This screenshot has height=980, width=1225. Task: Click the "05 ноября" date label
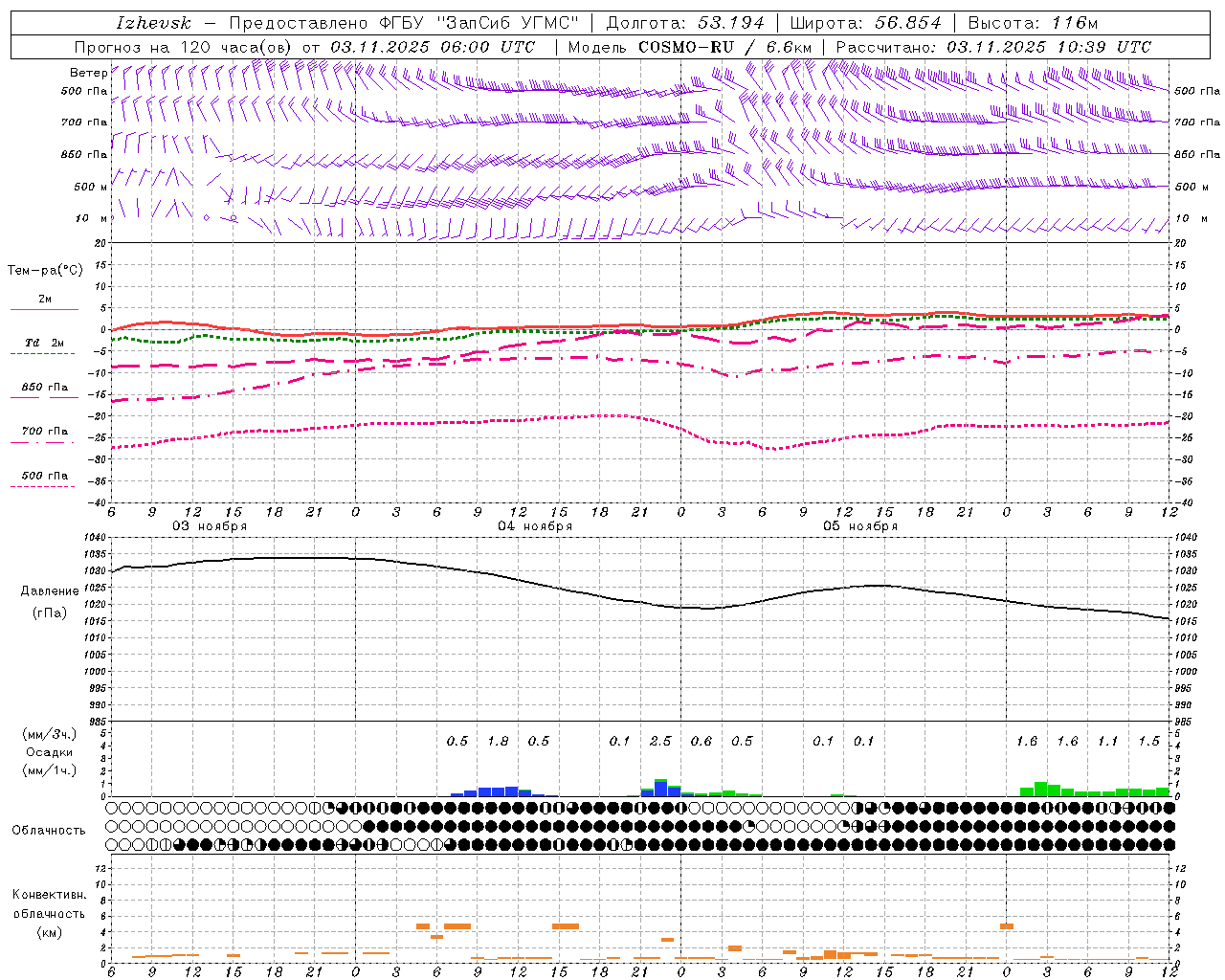[x=860, y=526]
